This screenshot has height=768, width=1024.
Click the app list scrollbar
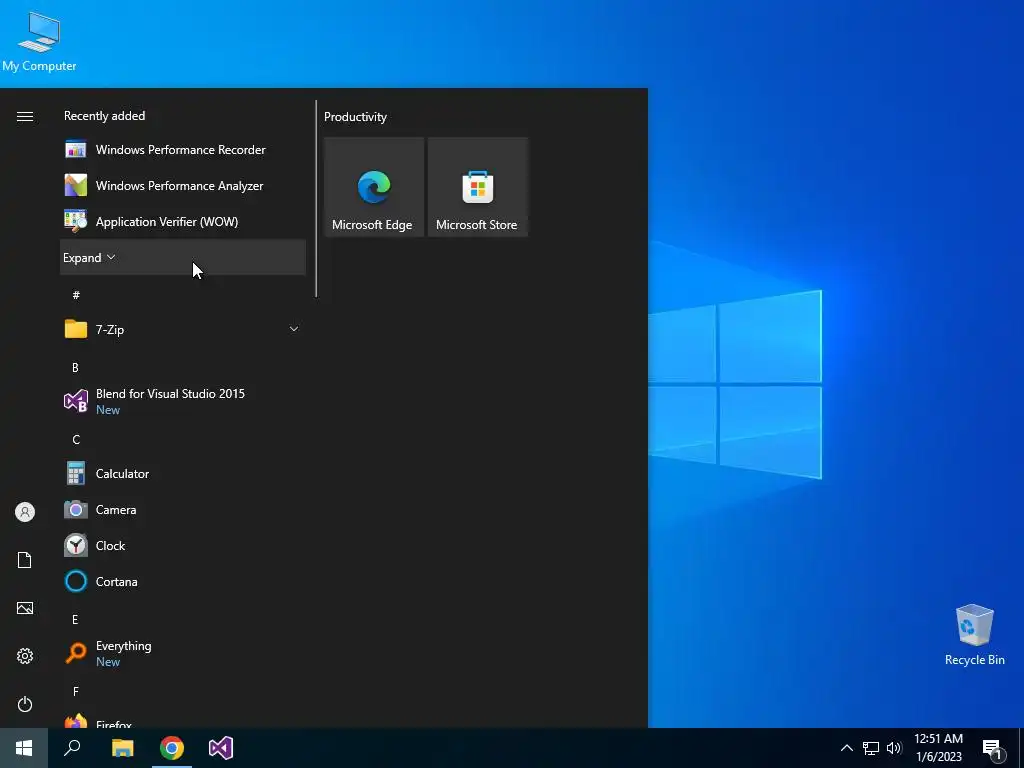coord(316,199)
